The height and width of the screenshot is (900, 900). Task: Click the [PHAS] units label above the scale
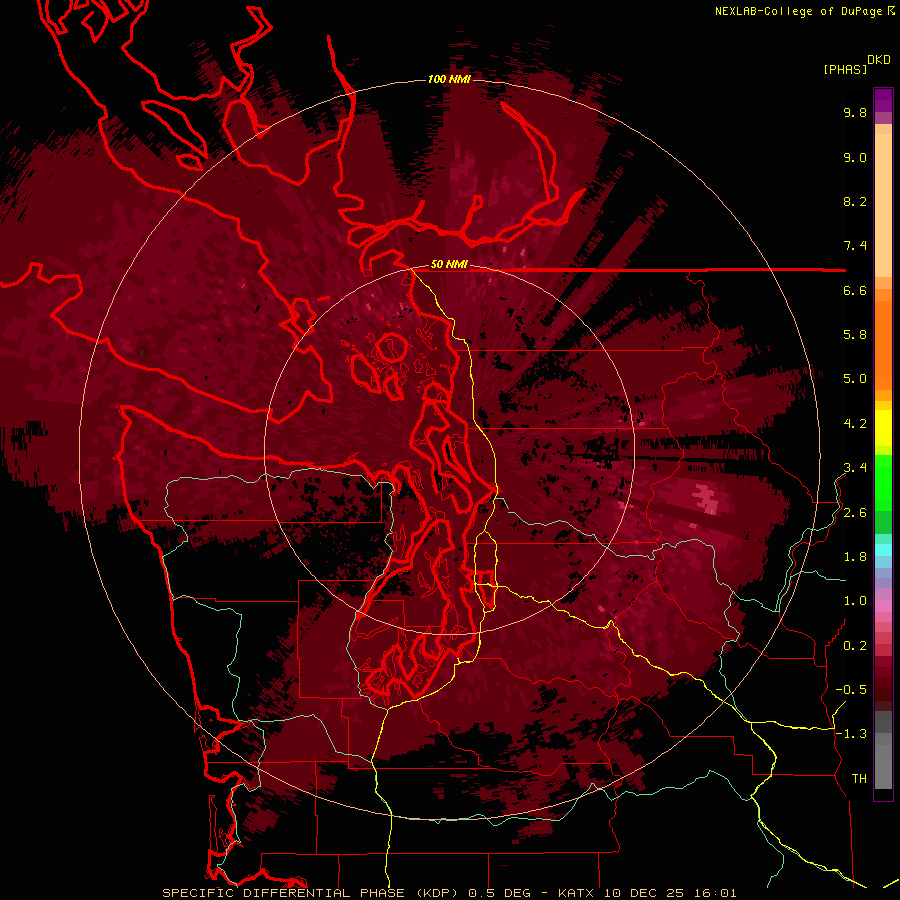coord(845,70)
